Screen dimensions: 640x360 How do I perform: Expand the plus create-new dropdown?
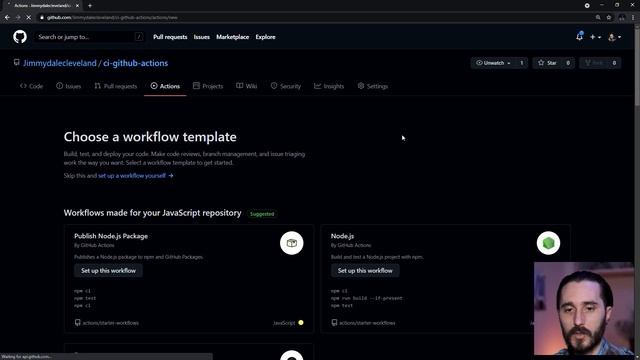click(x=595, y=37)
